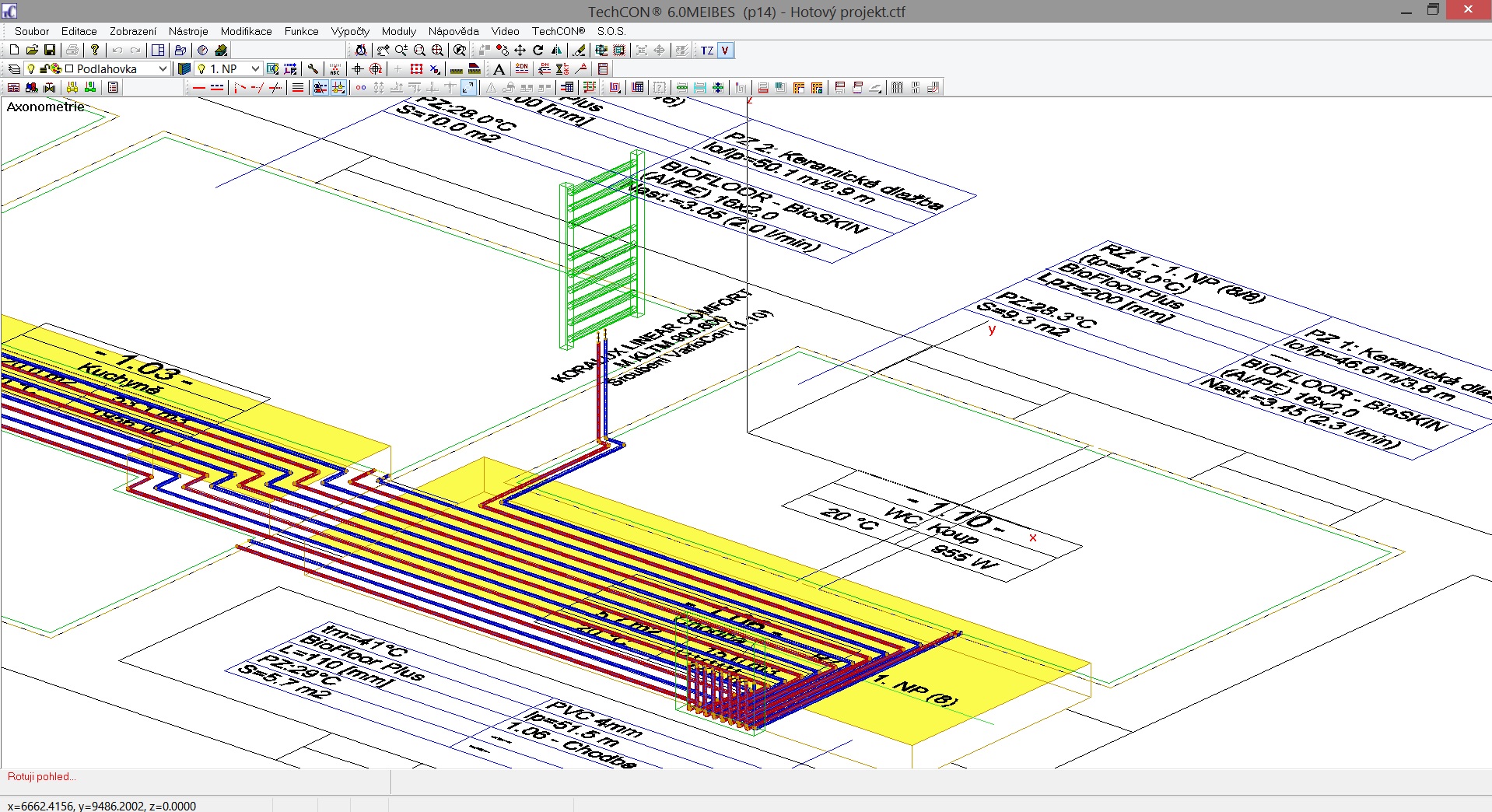1492x812 pixels.
Task: Open the 1. NP floor dropdown
Action: [x=254, y=69]
